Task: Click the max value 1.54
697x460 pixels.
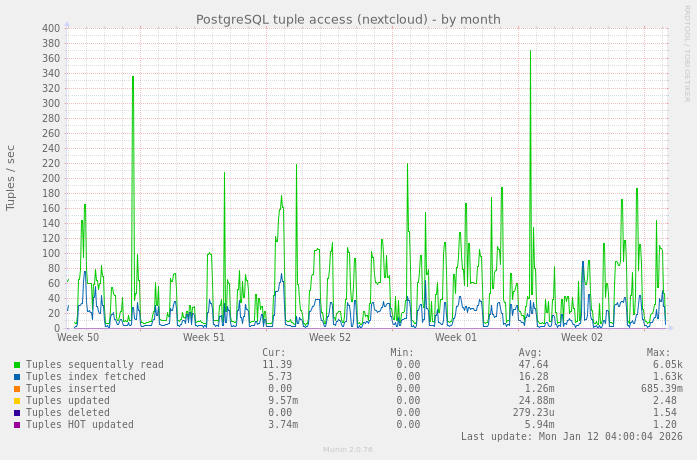Action: click(x=665, y=412)
